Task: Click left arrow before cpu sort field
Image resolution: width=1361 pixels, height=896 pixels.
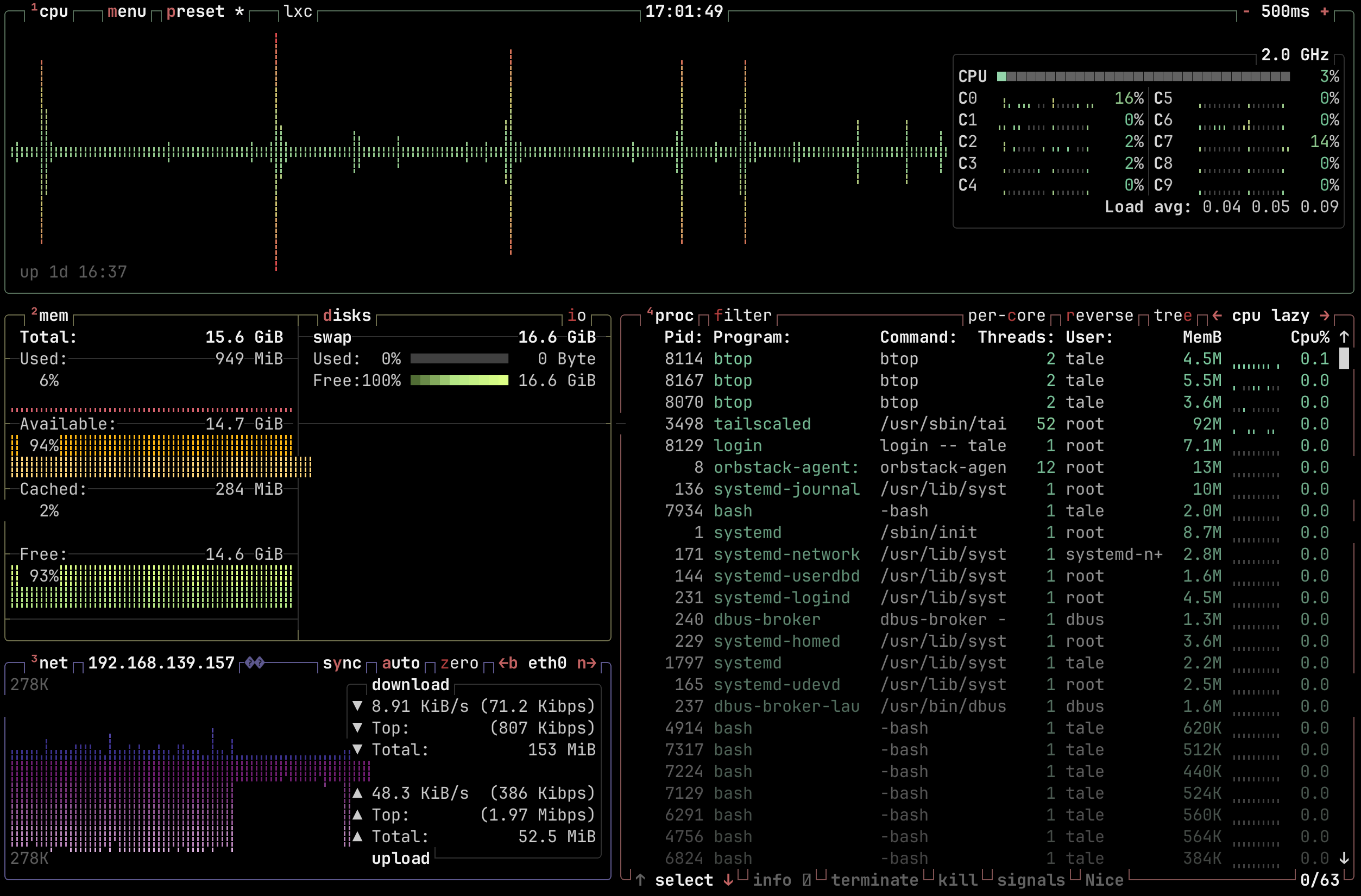Action: 1217,316
